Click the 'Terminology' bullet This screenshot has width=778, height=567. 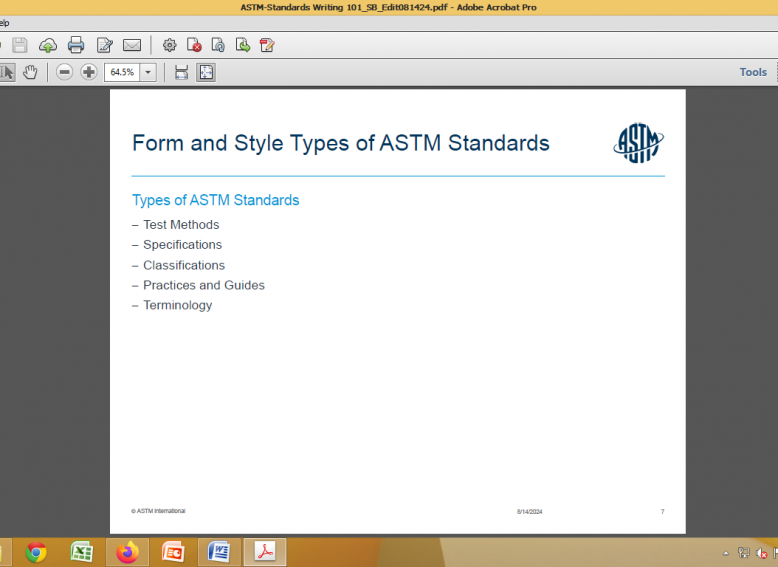(178, 306)
